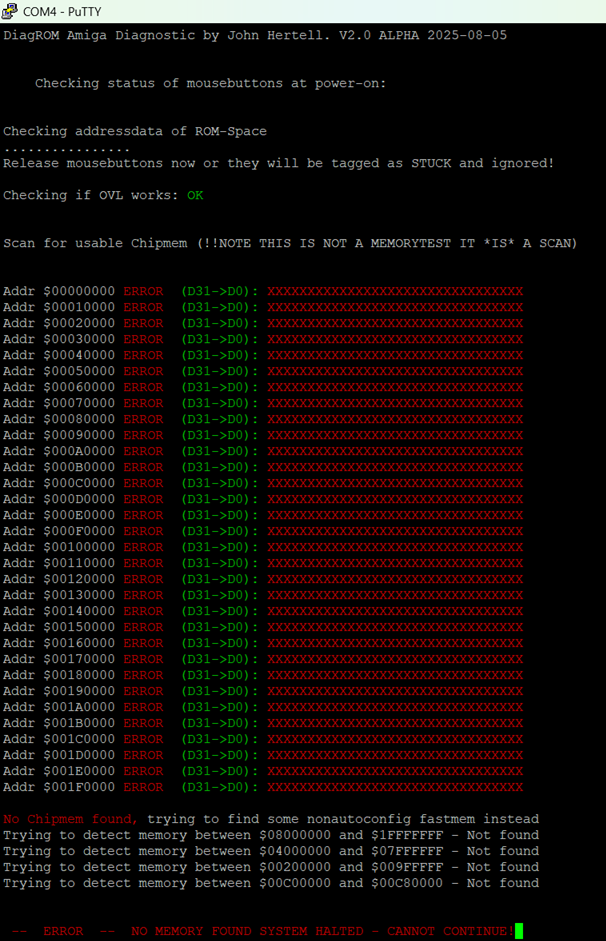This screenshot has height=941, width=606.
Task: Click the red ERROR on the $00100000 row
Action: (143, 547)
